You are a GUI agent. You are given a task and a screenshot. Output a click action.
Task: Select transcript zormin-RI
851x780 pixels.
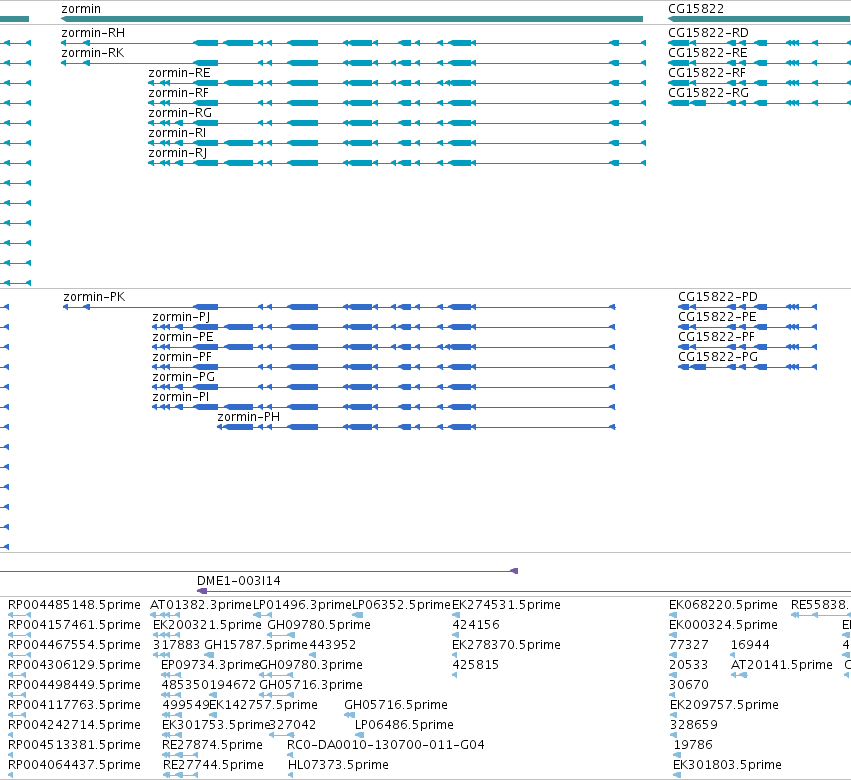(397, 143)
